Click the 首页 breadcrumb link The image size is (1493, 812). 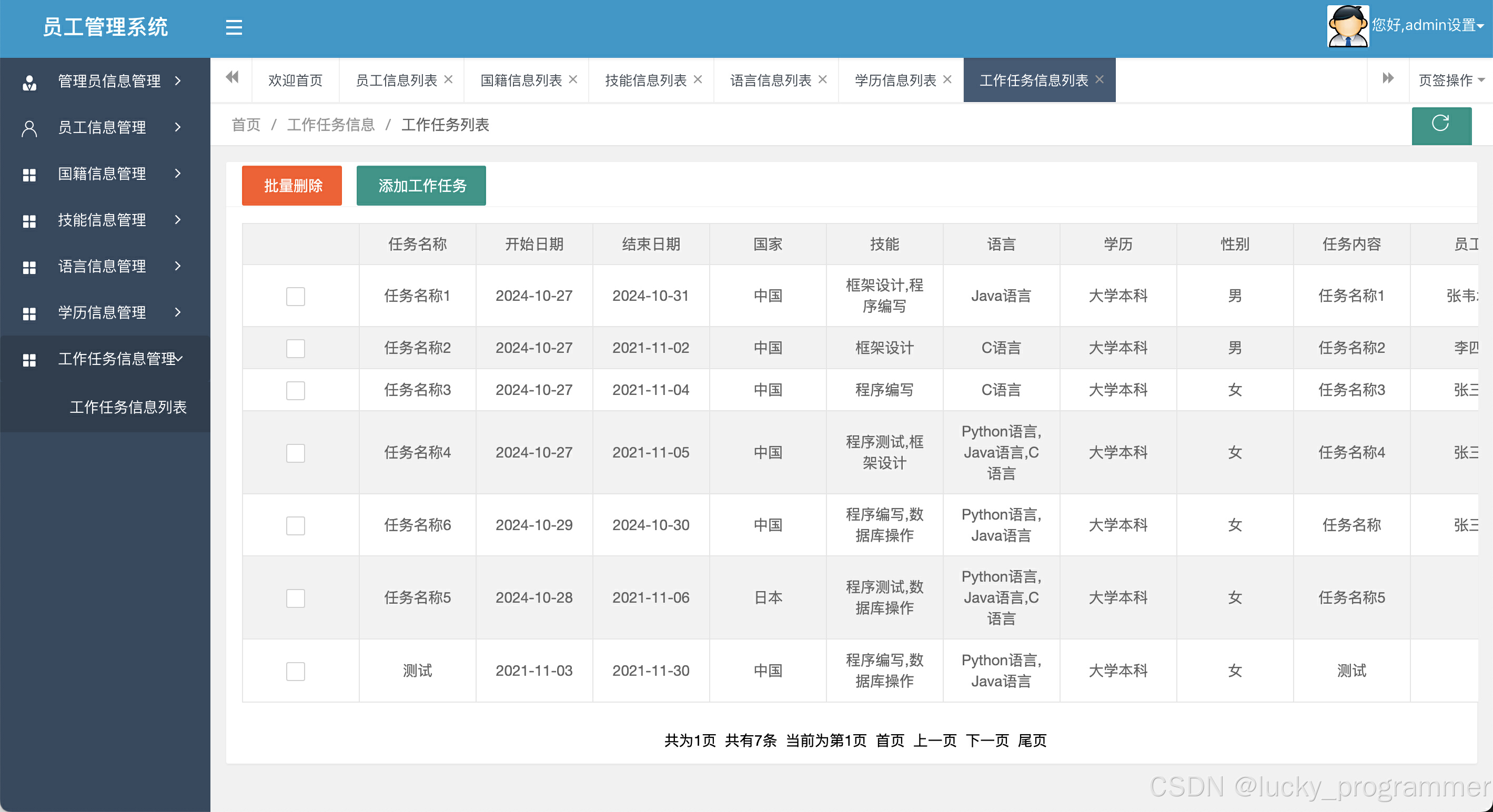click(246, 125)
